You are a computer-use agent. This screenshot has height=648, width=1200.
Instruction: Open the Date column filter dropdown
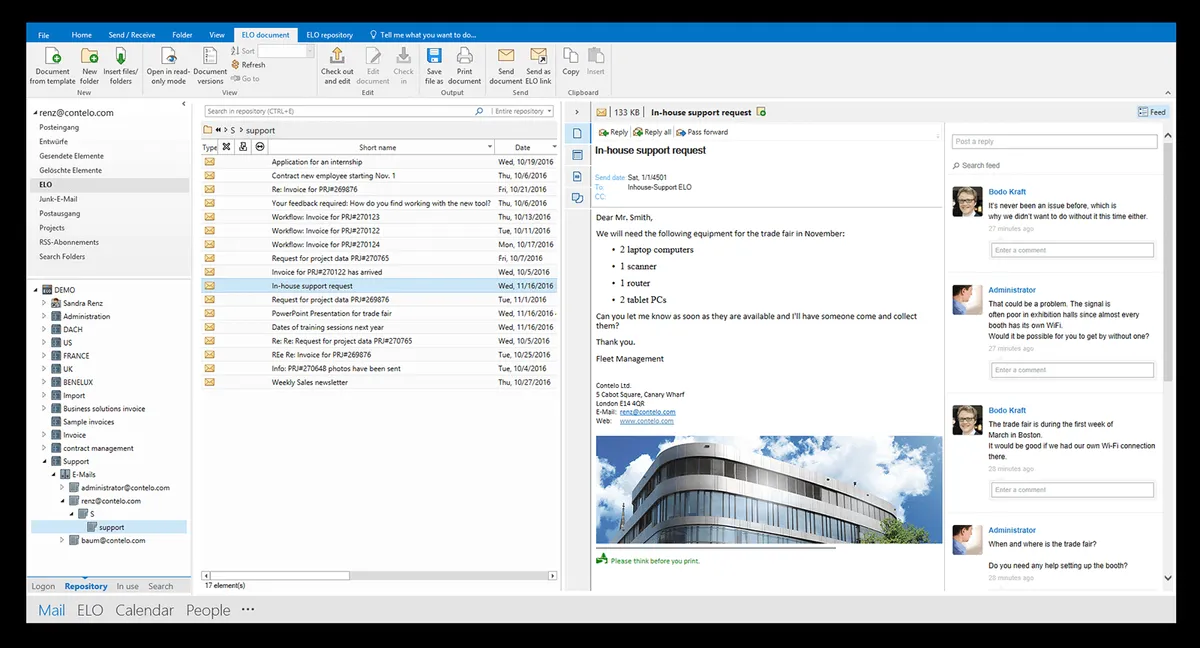click(554, 147)
